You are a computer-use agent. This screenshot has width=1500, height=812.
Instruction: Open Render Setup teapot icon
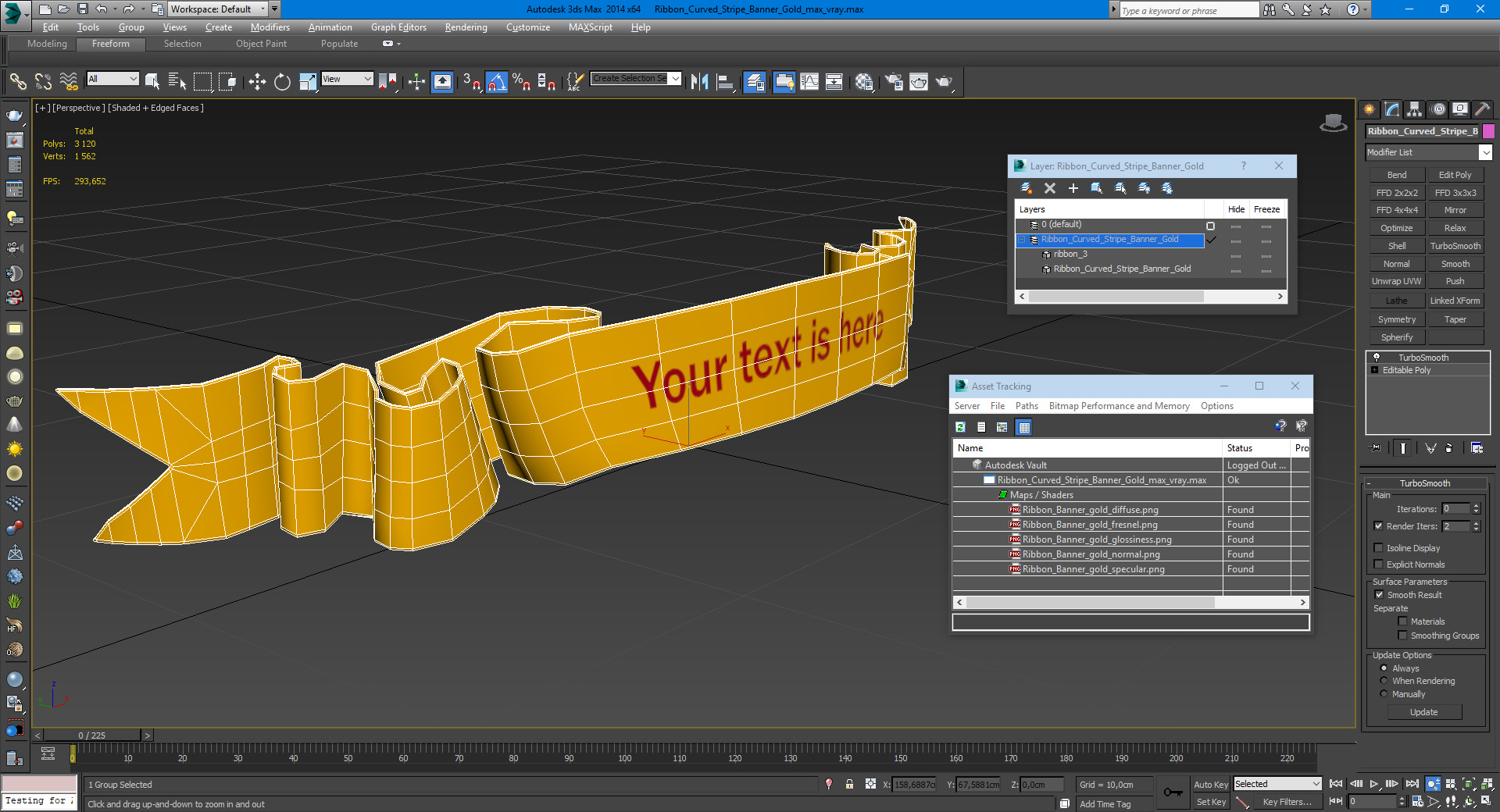(x=895, y=82)
